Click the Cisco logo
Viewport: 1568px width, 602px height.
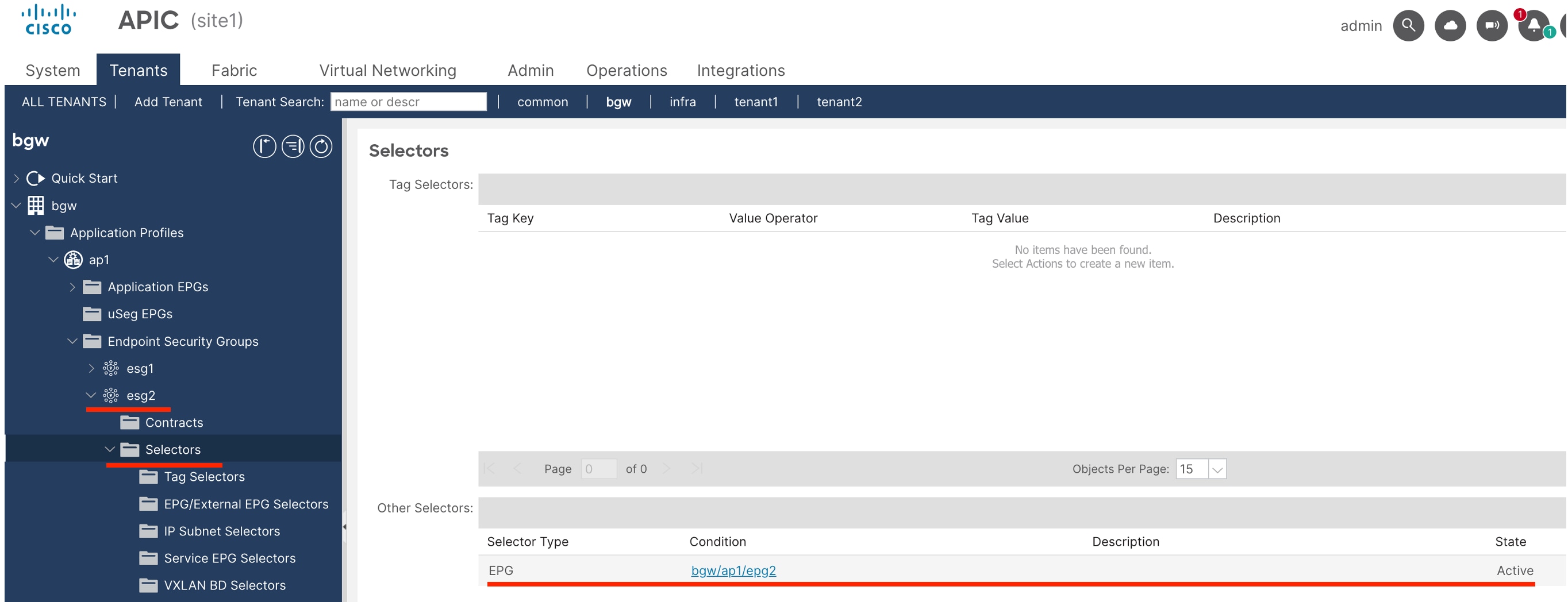(x=48, y=20)
